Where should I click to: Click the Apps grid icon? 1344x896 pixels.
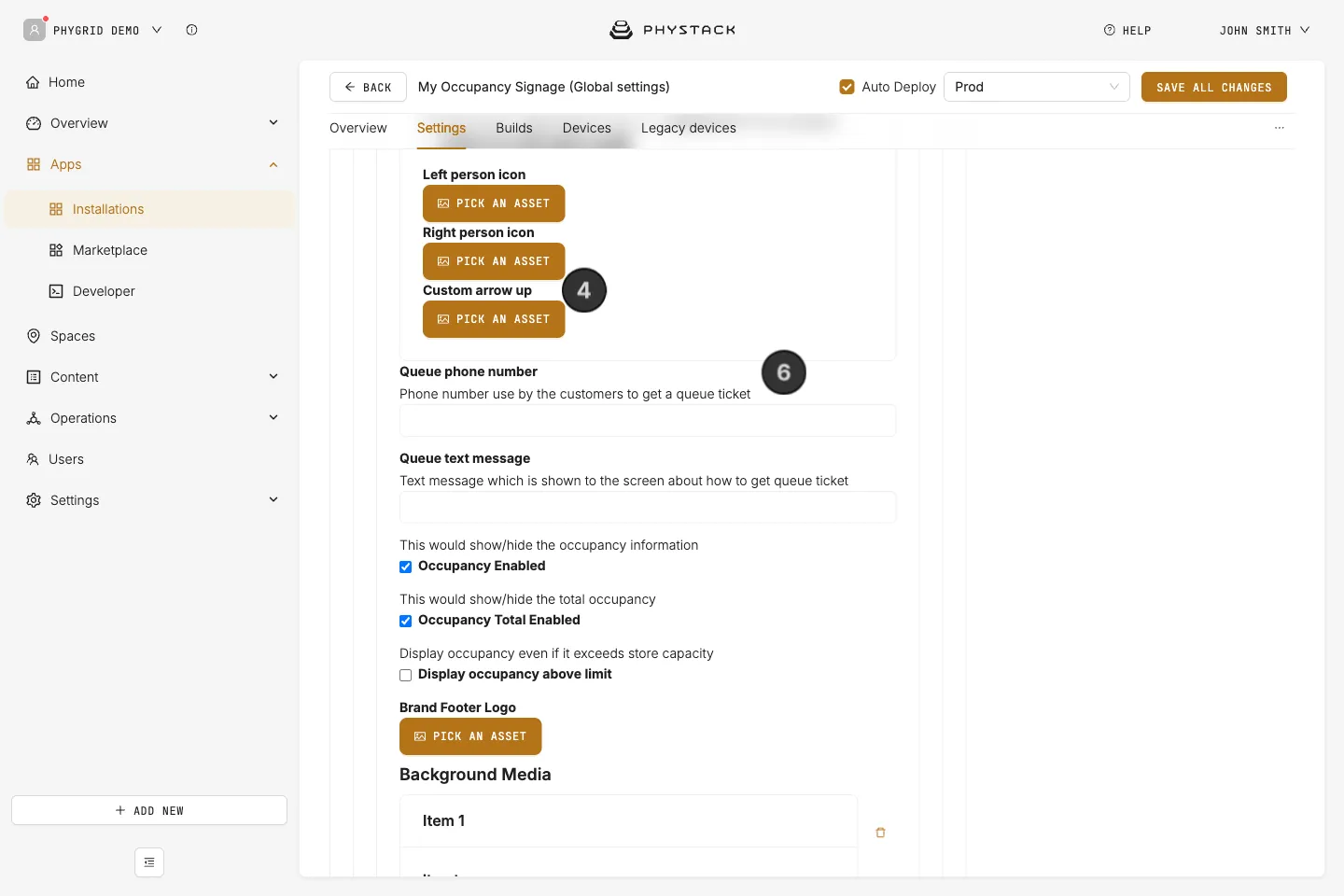[34, 164]
